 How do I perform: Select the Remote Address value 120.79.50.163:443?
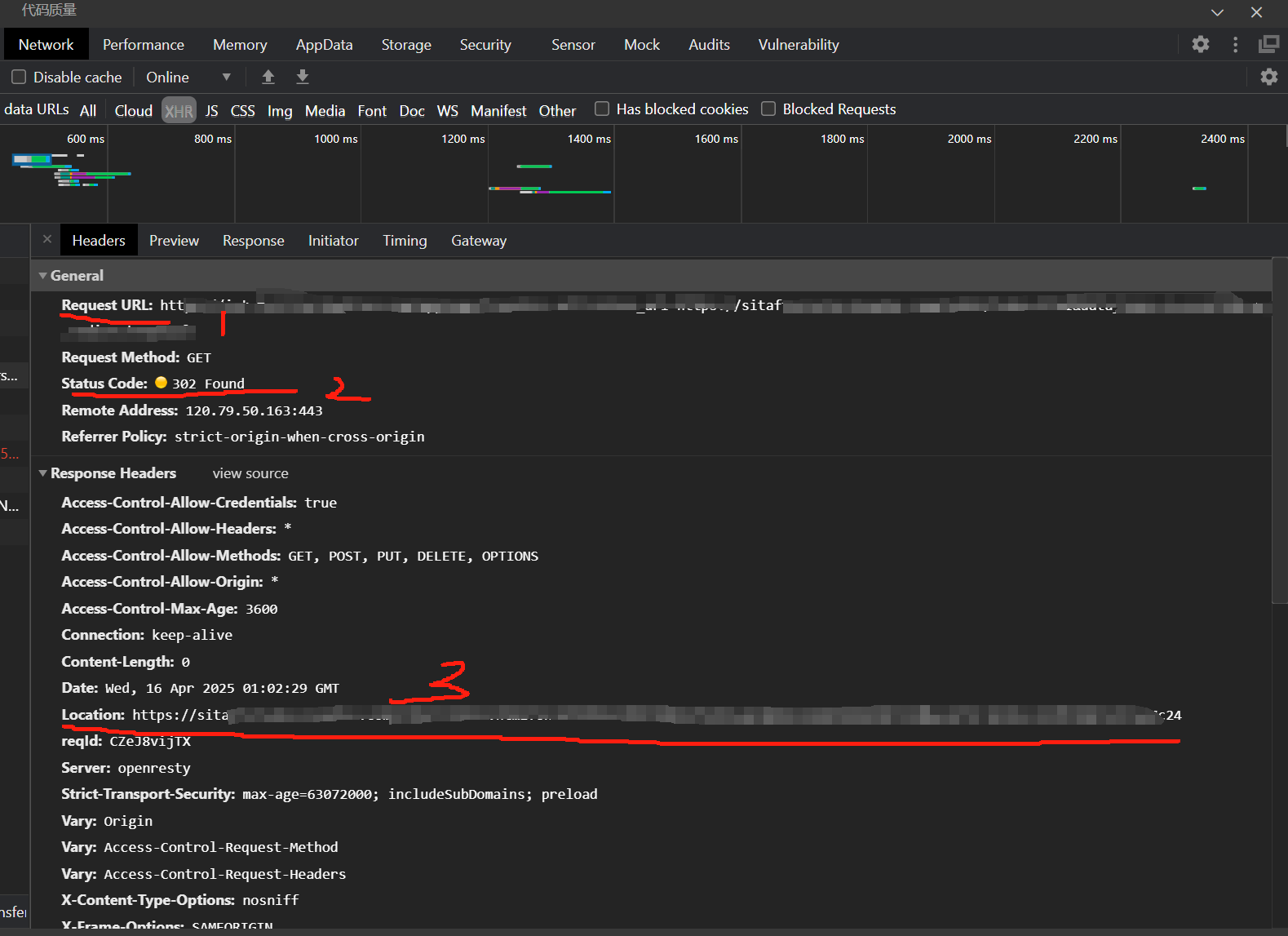pyautogui.click(x=254, y=410)
